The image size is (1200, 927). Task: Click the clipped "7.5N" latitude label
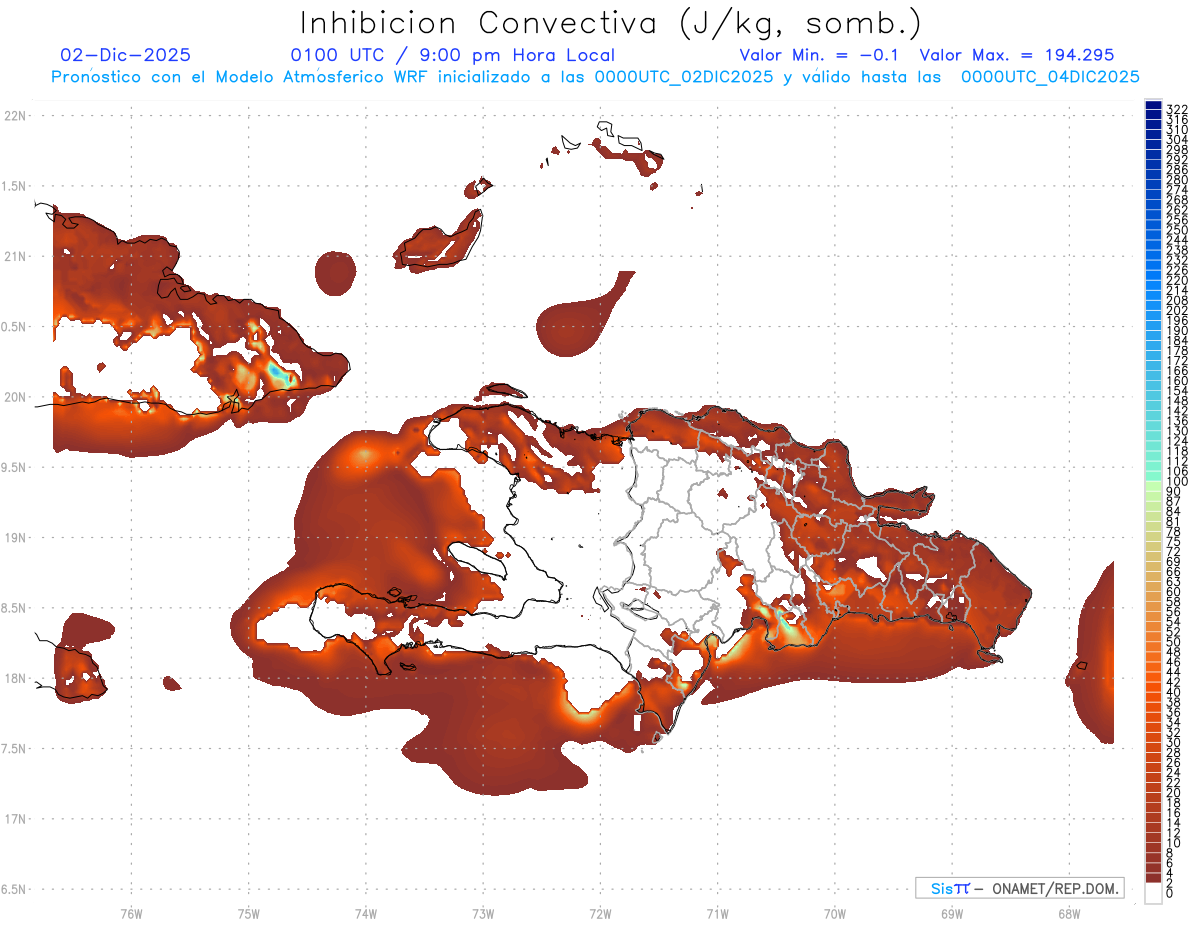pyautogui.click(x=14, y=748)
